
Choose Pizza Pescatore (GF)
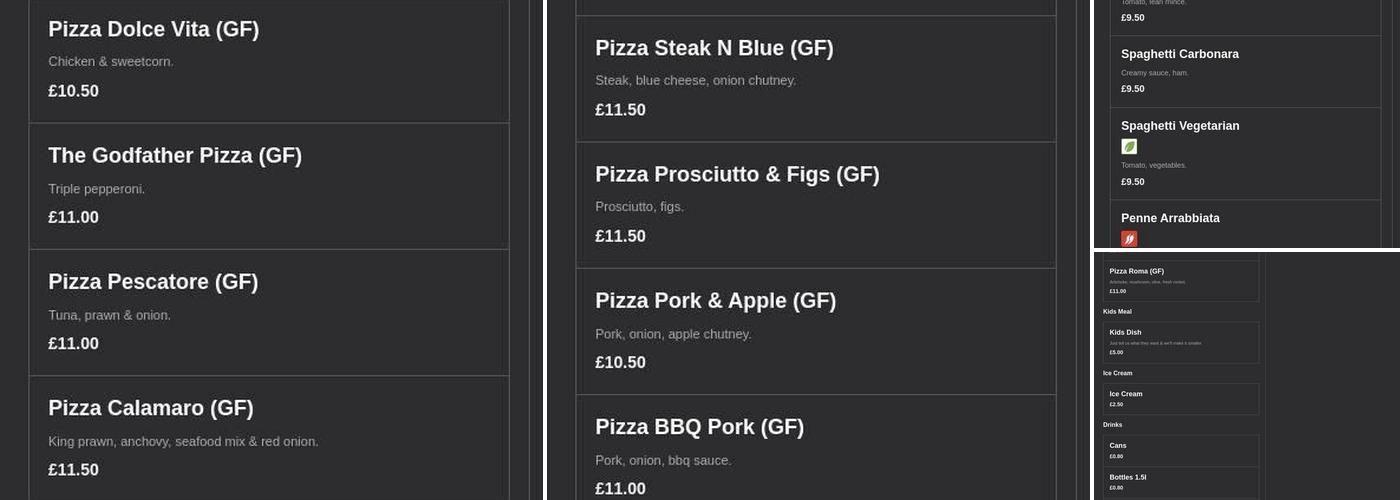pyautogui.click(x=268, y=312)
